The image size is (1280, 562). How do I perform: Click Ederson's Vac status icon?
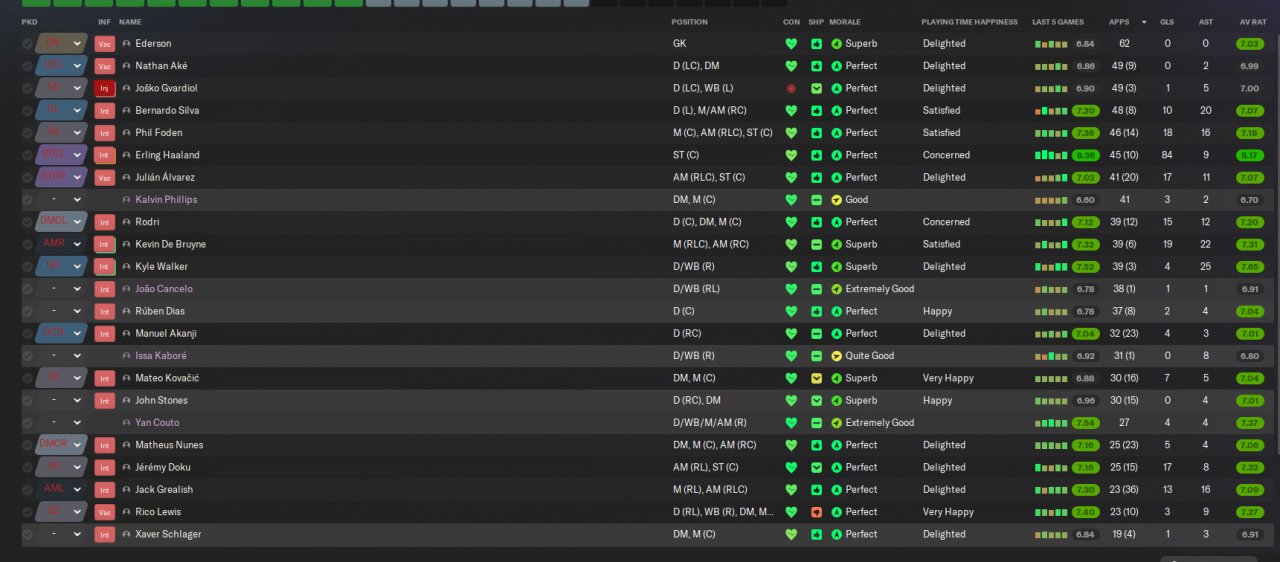105,44
